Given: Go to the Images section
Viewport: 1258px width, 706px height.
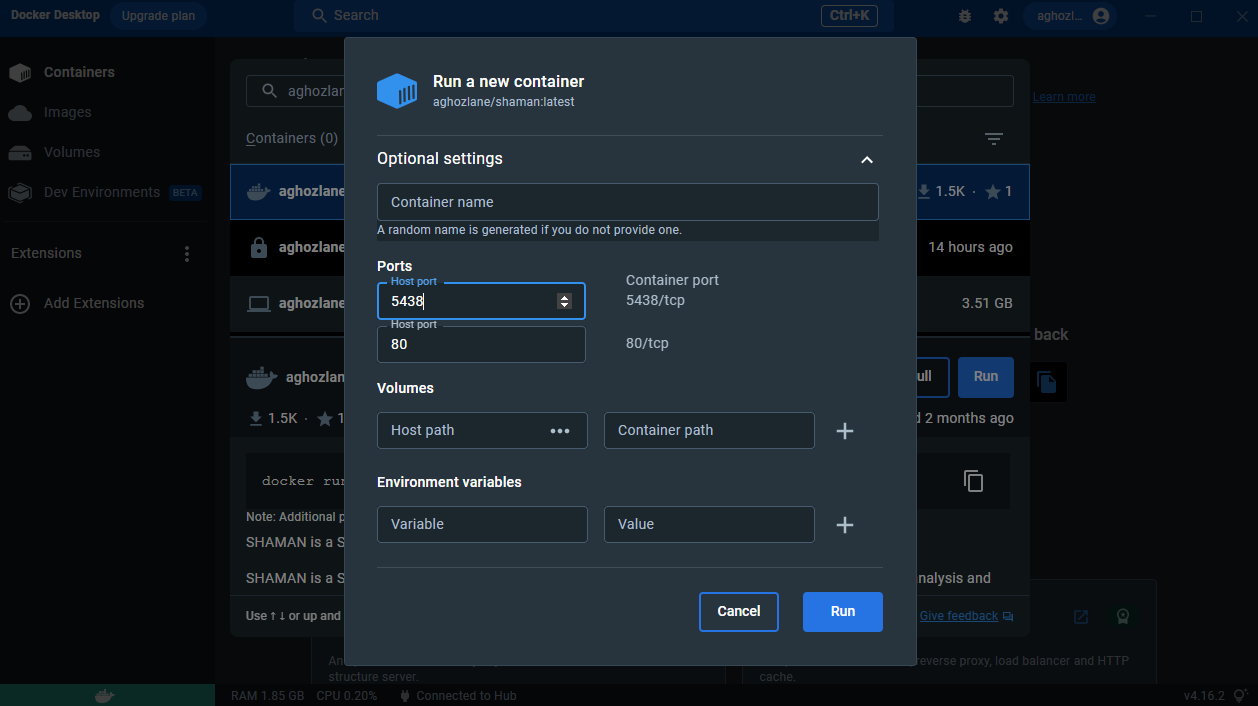Looking at the screenshot, I should 67,113.
